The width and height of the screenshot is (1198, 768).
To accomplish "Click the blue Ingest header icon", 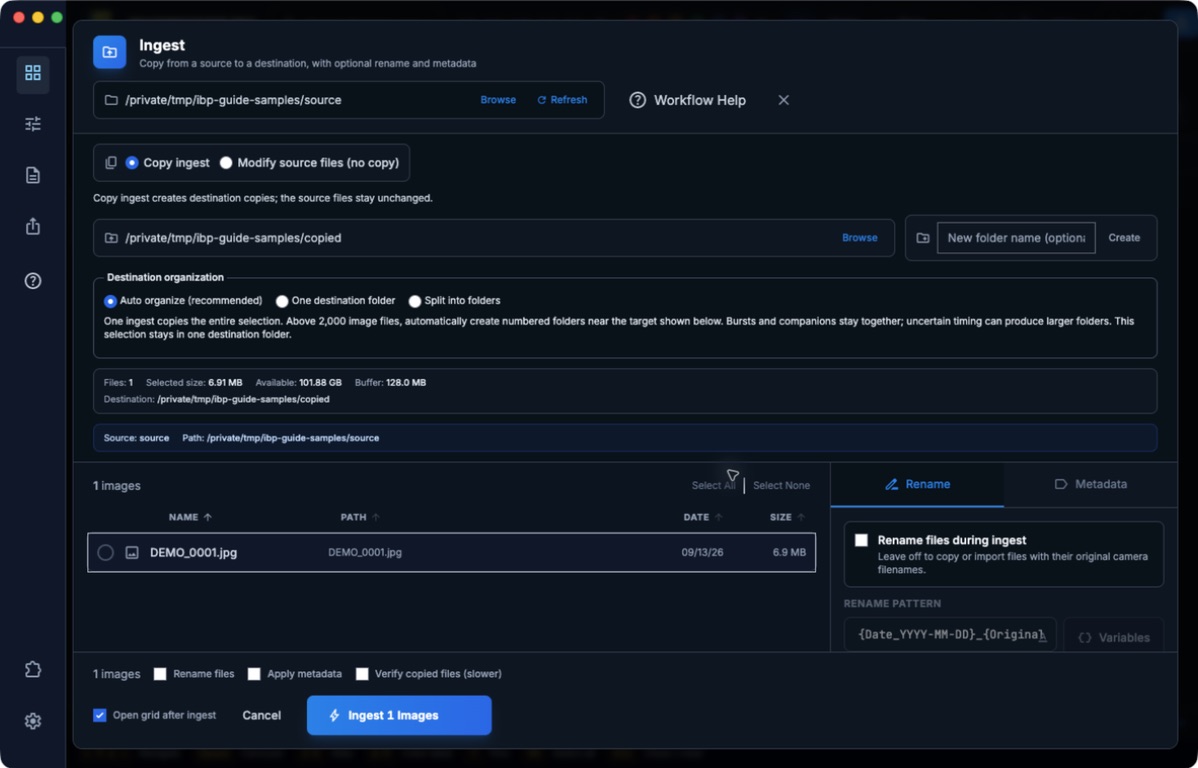I will pyautogui.click(x=109, y=52).
